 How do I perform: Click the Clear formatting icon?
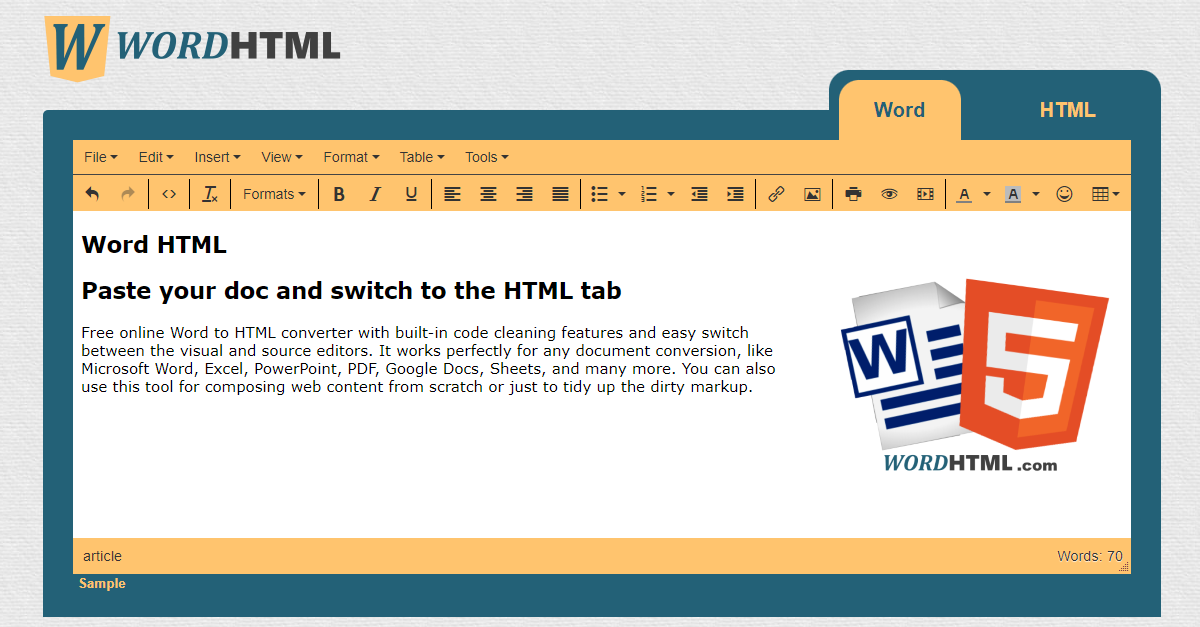210,194
